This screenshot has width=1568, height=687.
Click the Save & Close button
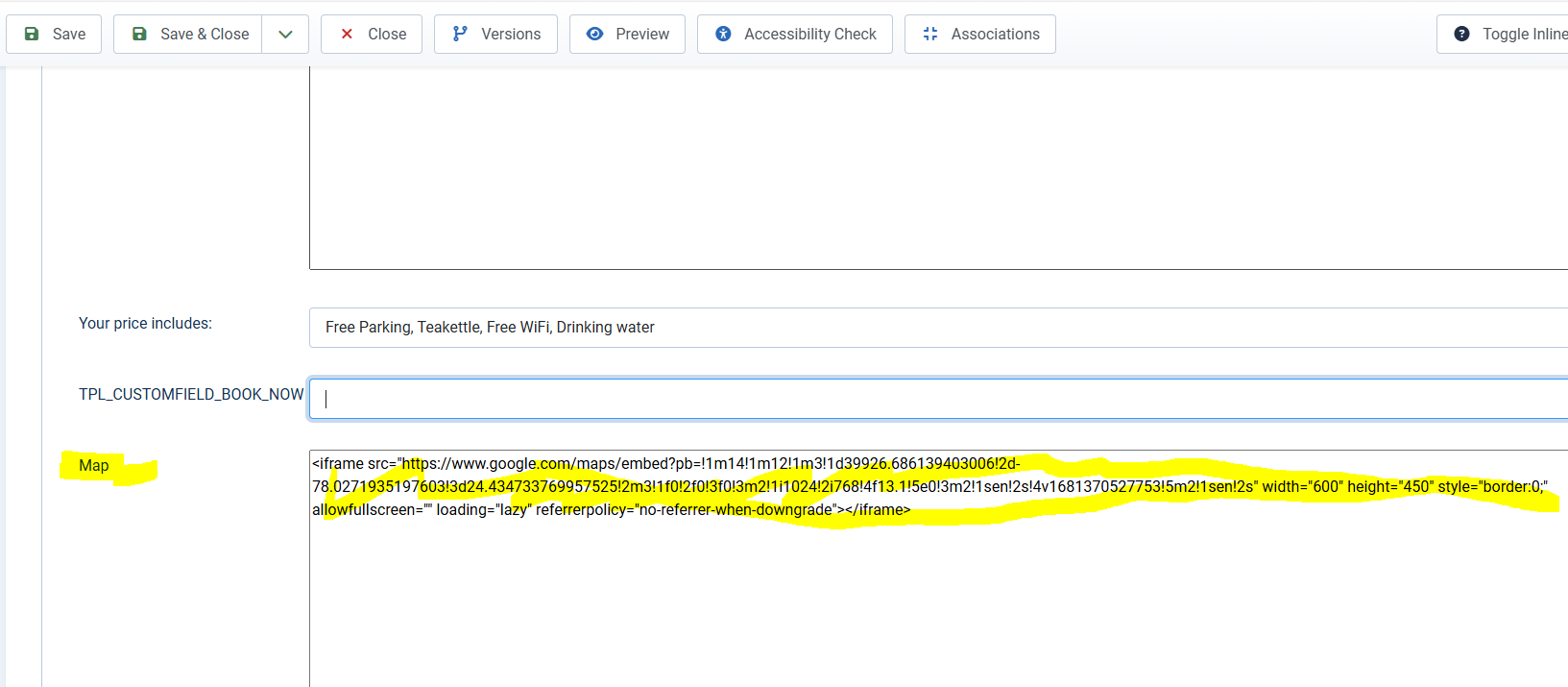(x=188, y=34)
